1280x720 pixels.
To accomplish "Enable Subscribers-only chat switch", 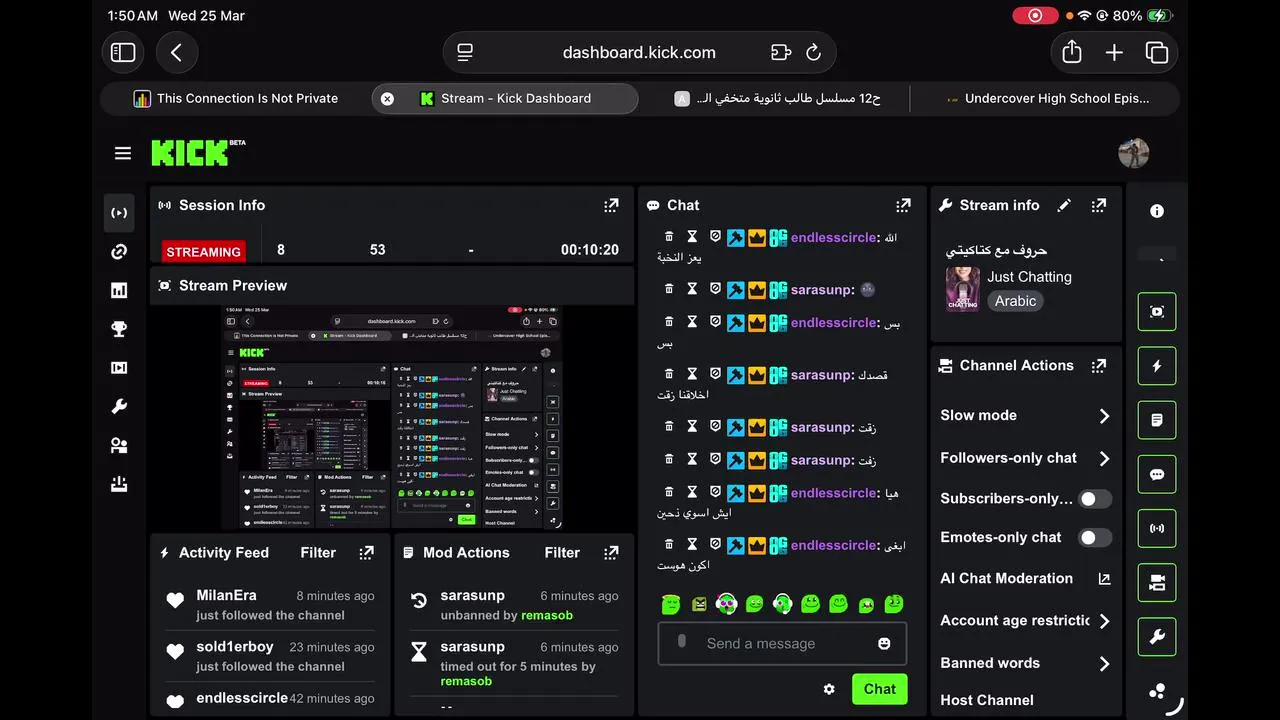I will (x=1094, y=498).
